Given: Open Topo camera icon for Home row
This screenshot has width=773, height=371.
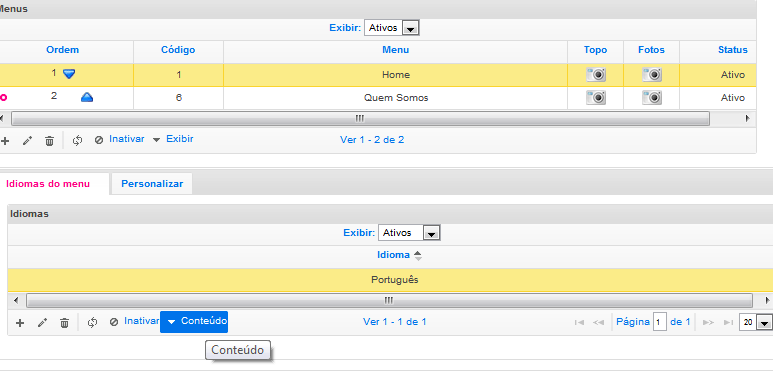Looking at the screenshot, I should pyautogui.click(x=596, y=75).
